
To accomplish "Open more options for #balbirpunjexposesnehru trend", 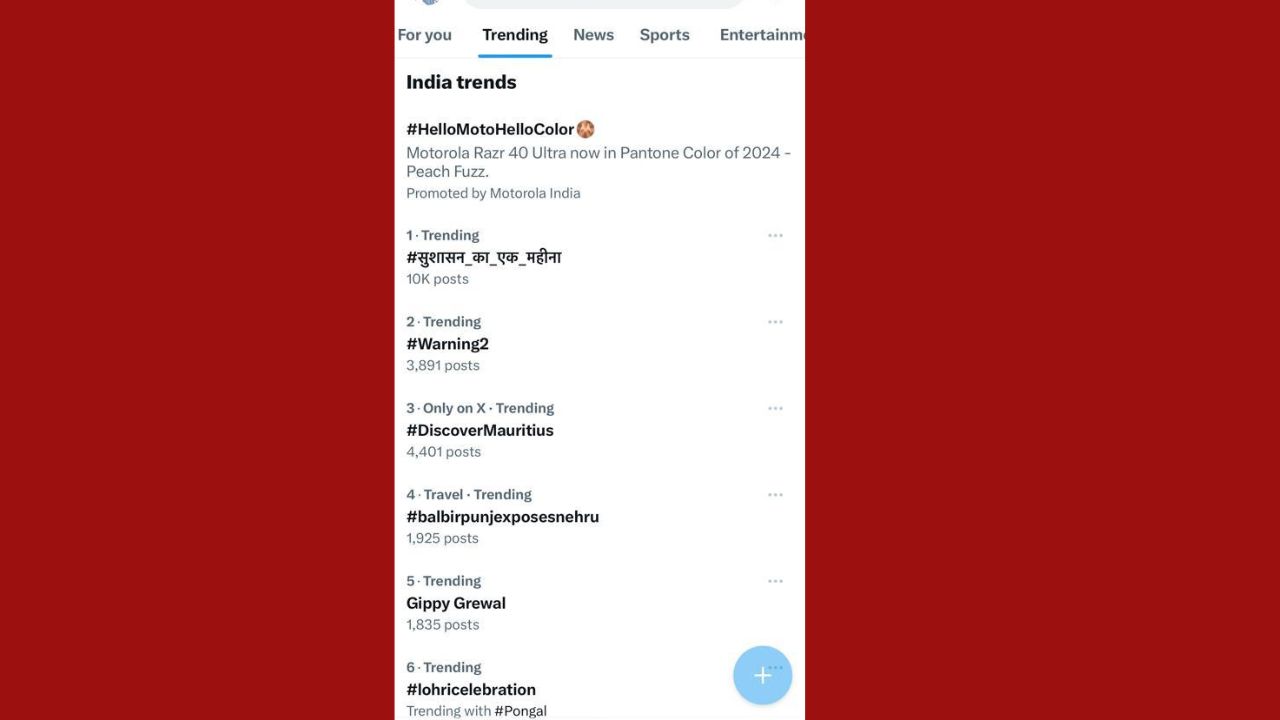I will (775, 495).
